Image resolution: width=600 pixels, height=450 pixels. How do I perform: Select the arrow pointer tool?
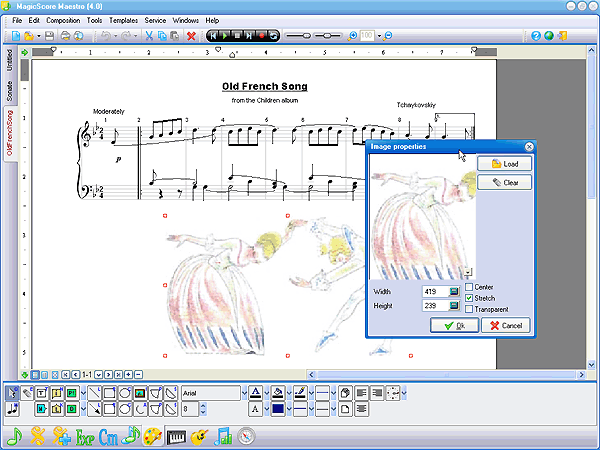click(x=12, y=393)
